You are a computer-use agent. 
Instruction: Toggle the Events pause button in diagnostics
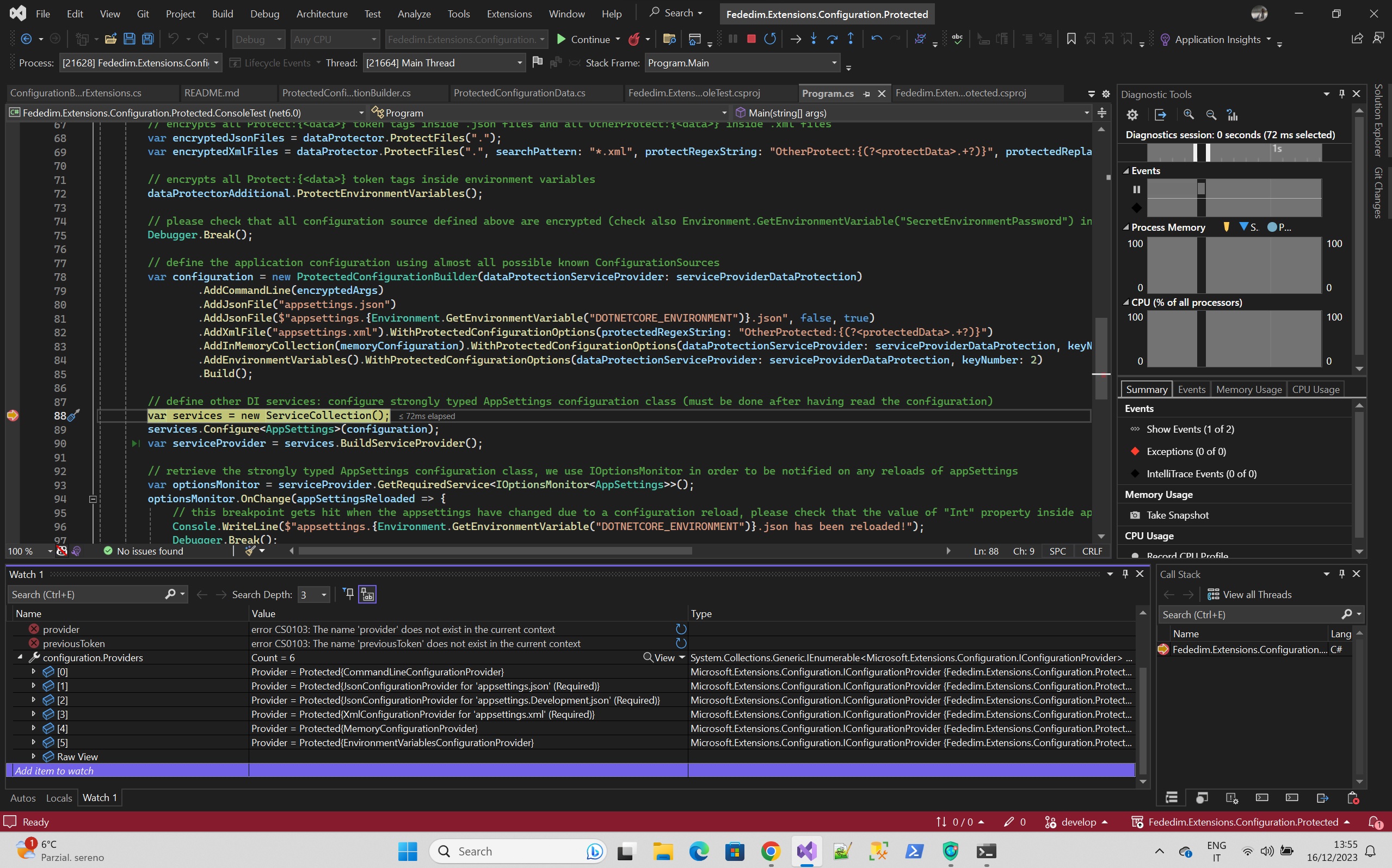tap(1137, 189)
